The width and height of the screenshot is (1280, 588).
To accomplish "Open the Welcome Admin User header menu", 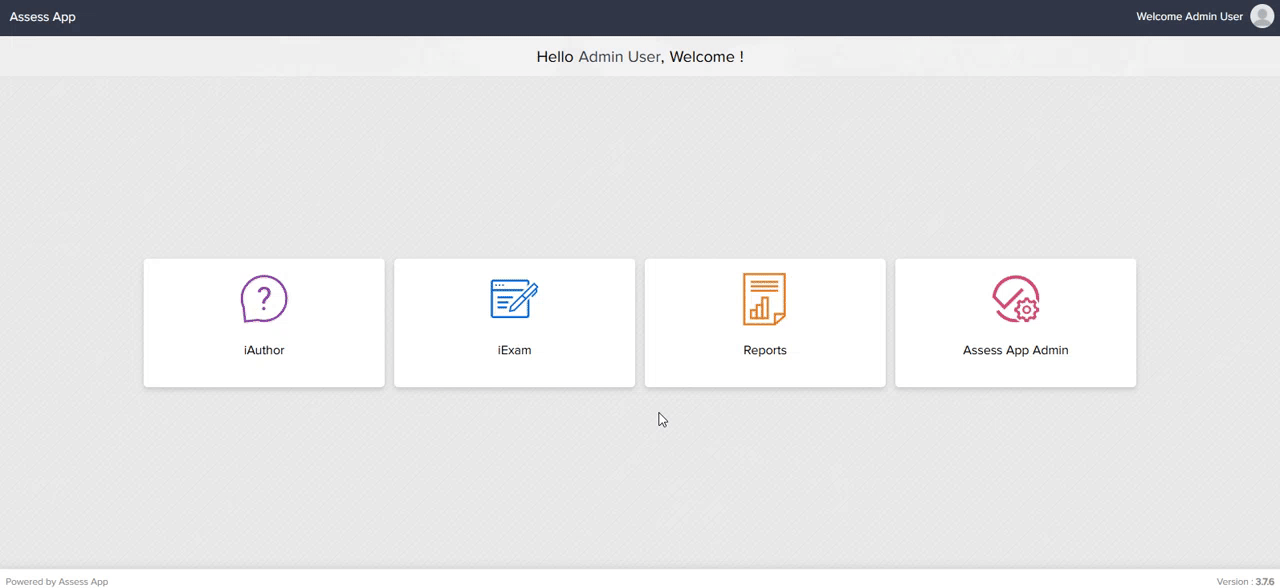I will pyautogui.click(x=1189, y=17).
